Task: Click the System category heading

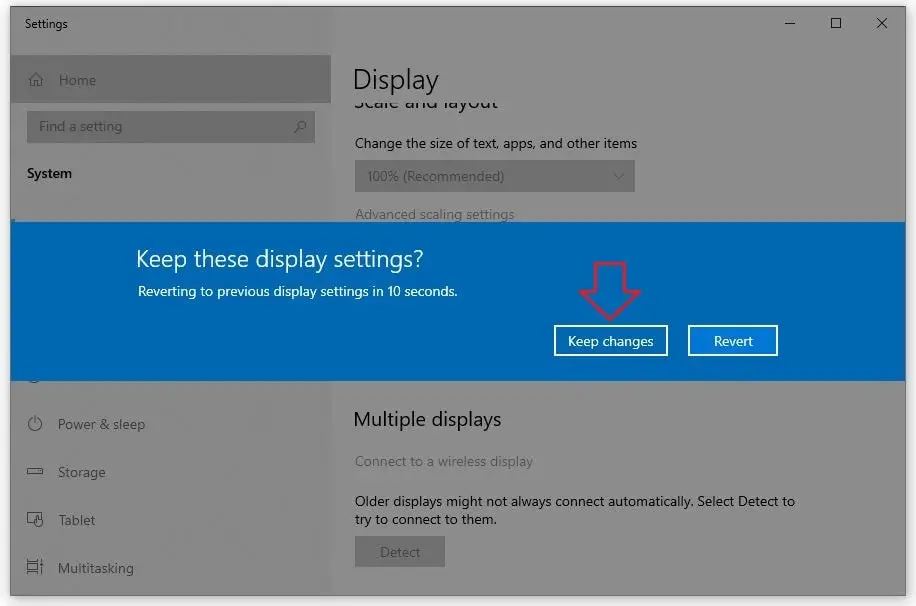Action: [49, 173]
